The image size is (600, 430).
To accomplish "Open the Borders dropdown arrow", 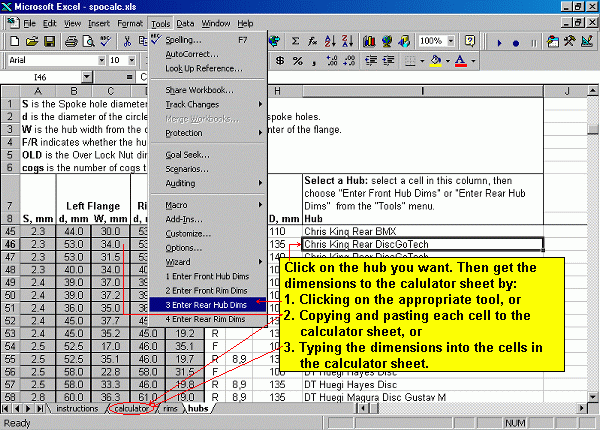I will click(x=422, y=60).
